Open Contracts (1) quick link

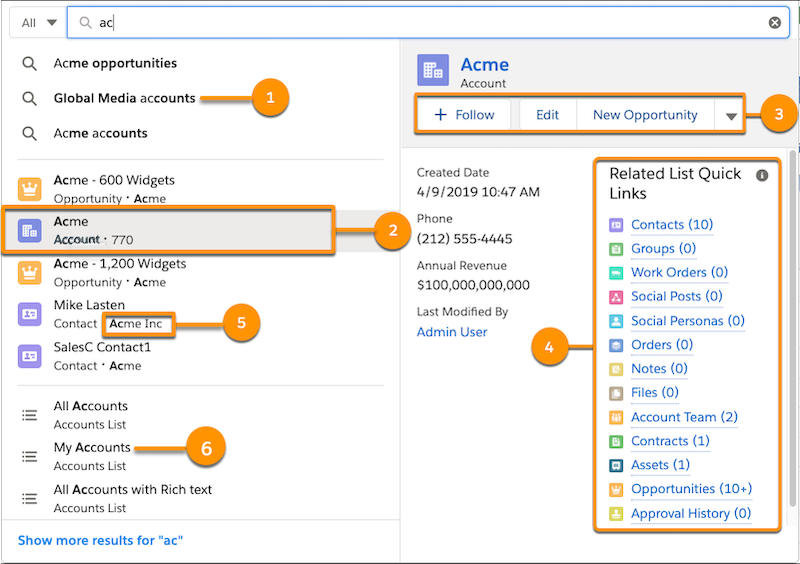(670, 441)
